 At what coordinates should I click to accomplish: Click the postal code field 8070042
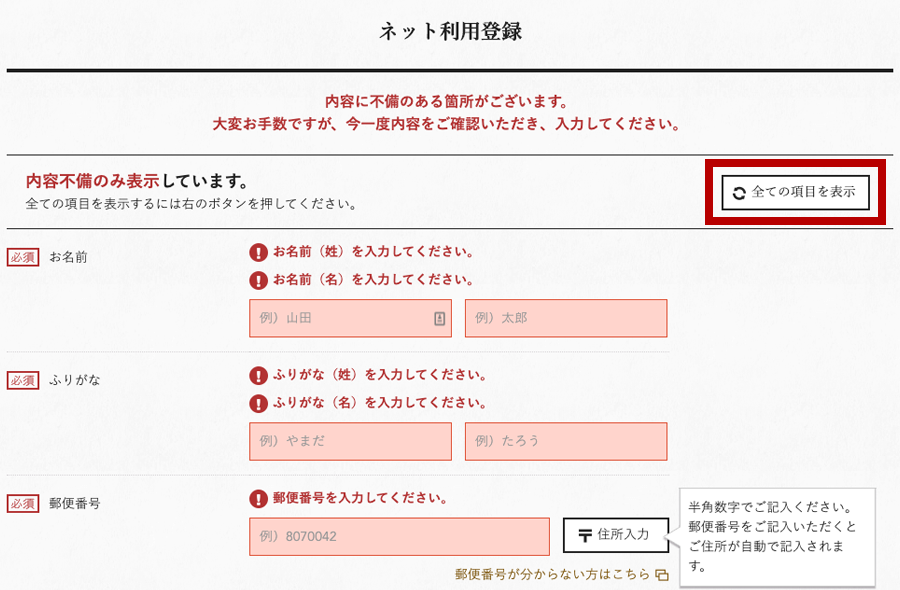pyautogui.click(x=399, y=537)
